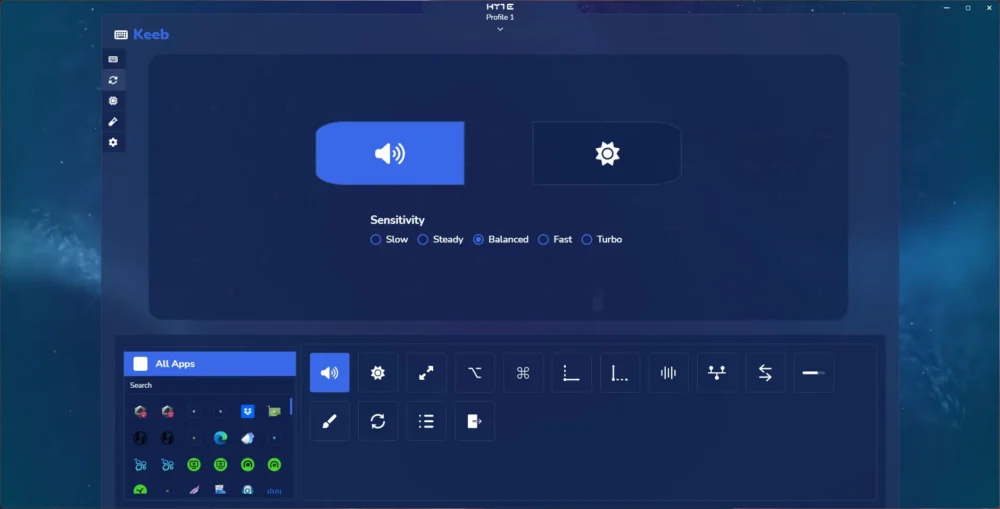The width and height of the screenshot is (1000, 509).
Task: Select the green circuit card app icon
Action: coord(274,411)
